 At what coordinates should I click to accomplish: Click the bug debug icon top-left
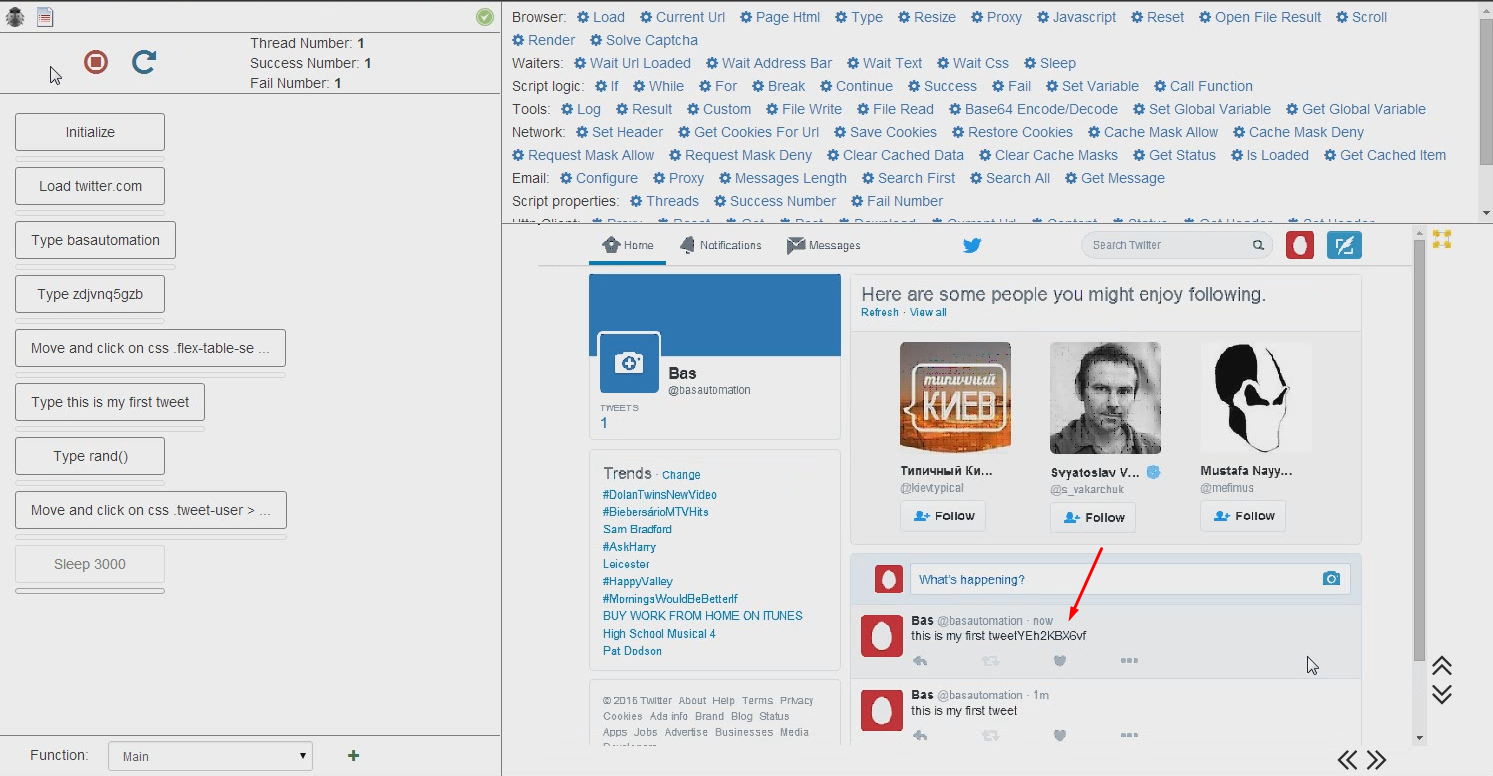click(x=15, y=17)
